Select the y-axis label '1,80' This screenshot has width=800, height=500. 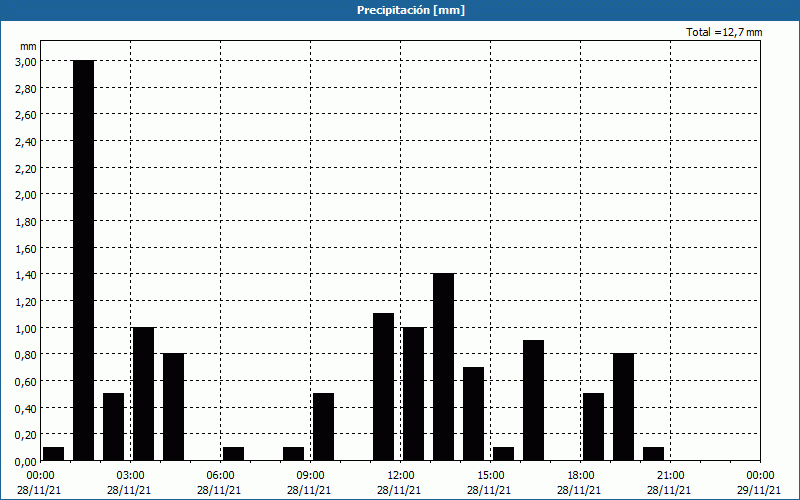[27, 222]
